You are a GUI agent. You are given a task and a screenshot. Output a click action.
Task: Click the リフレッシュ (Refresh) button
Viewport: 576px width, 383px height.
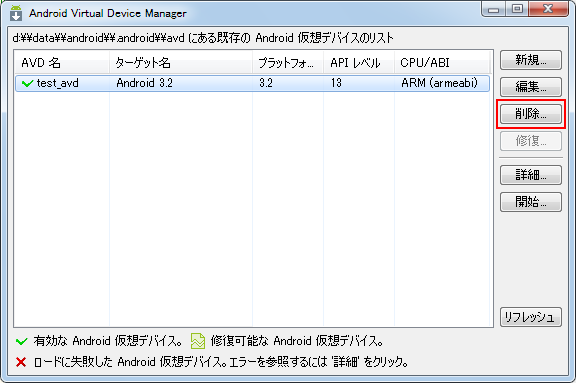[x=530, y=317]
